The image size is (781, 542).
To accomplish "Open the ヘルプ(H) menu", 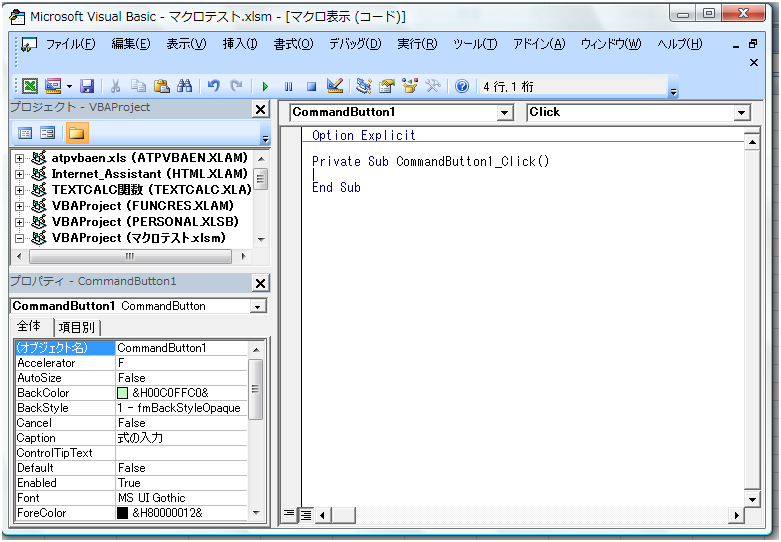I will tap(679, 44).
